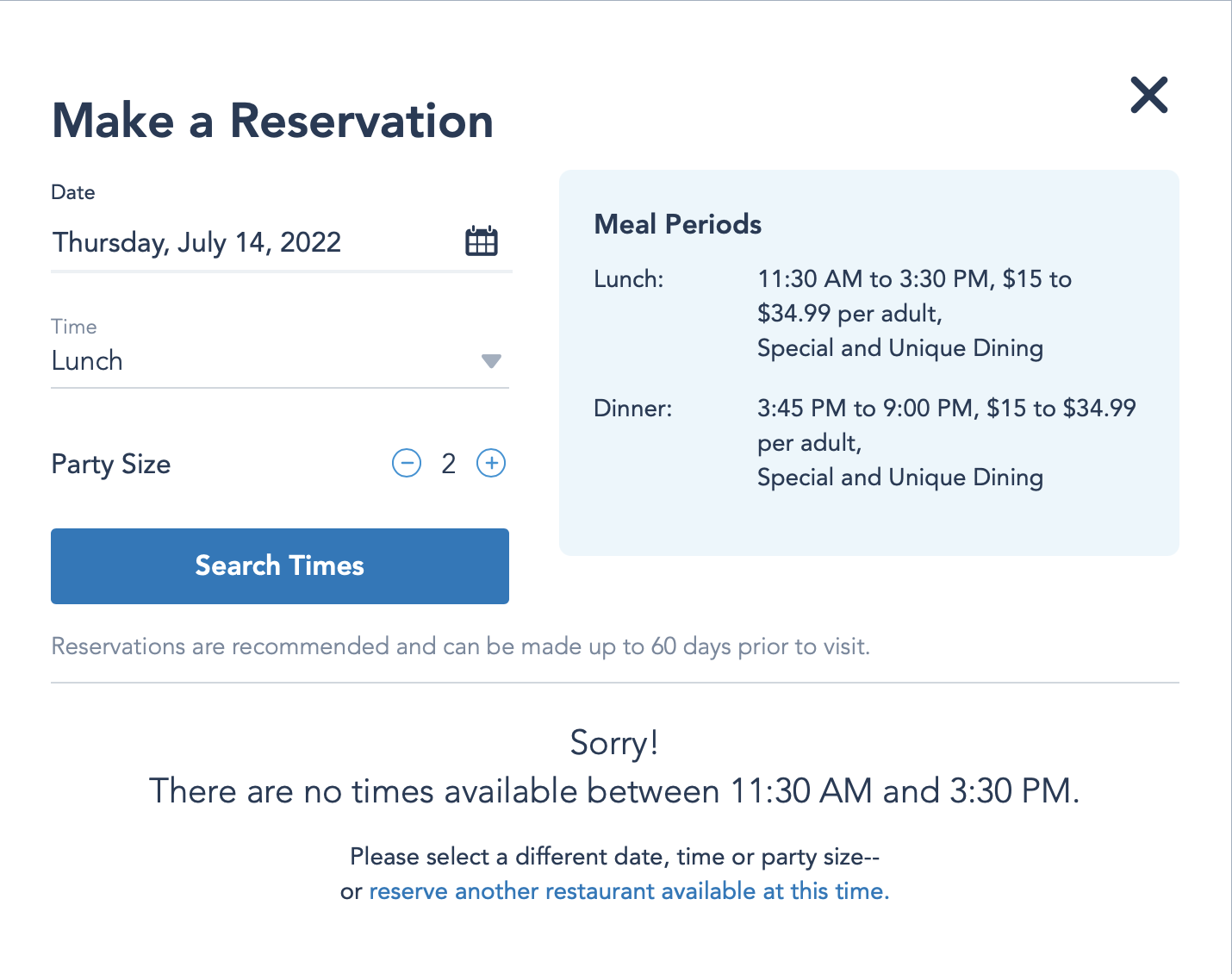Screen dimensions: 1232x974
Task: Click the Time field label
Action: coord(74,327)
